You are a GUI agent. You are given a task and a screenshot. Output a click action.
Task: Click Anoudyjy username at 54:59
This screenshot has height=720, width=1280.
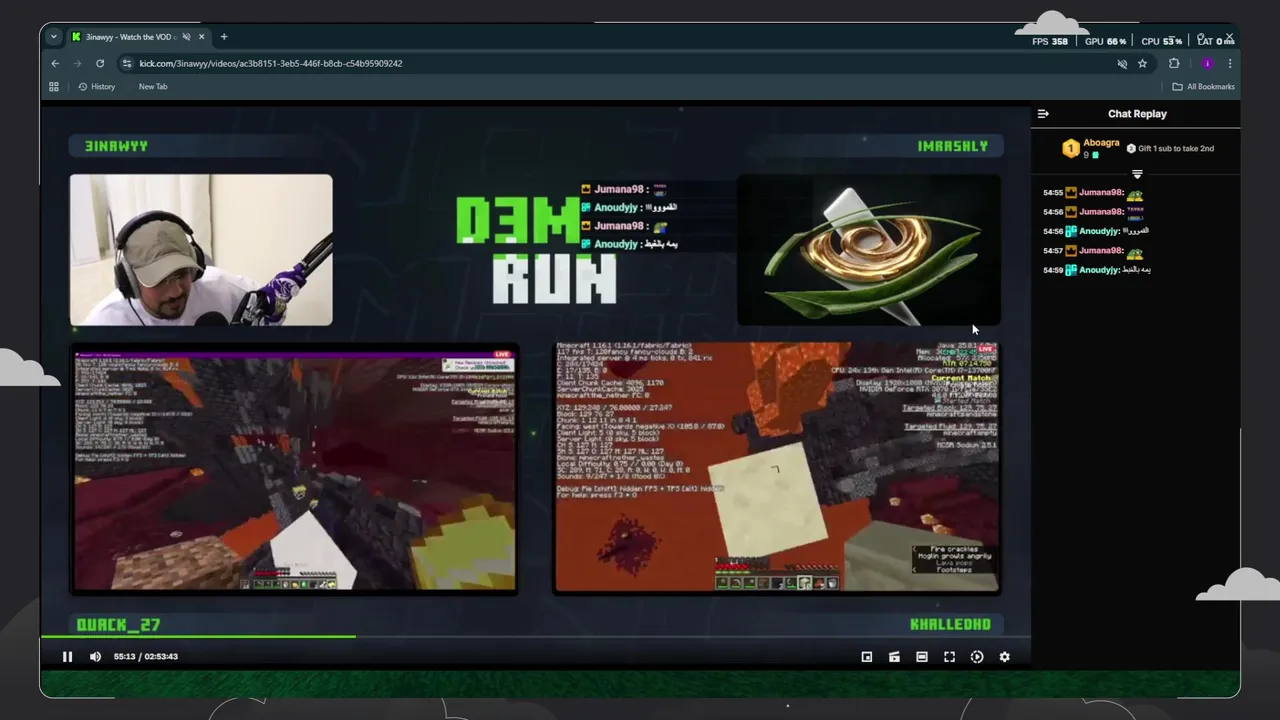[1099, 270]
